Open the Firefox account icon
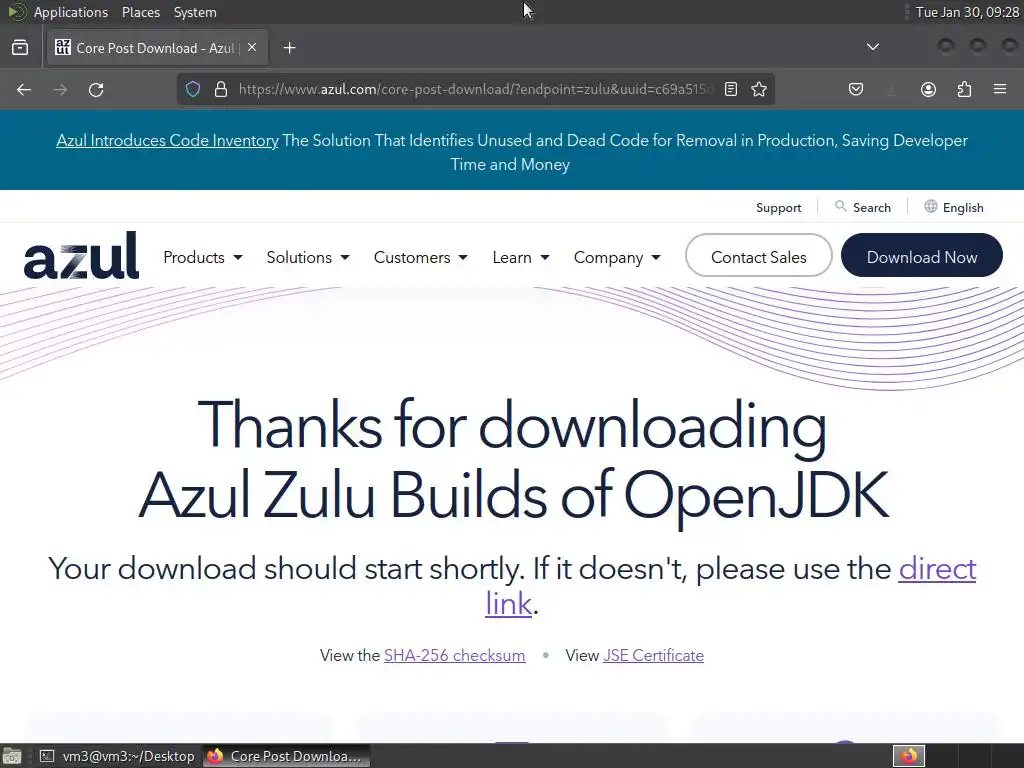 click(928, 89)
